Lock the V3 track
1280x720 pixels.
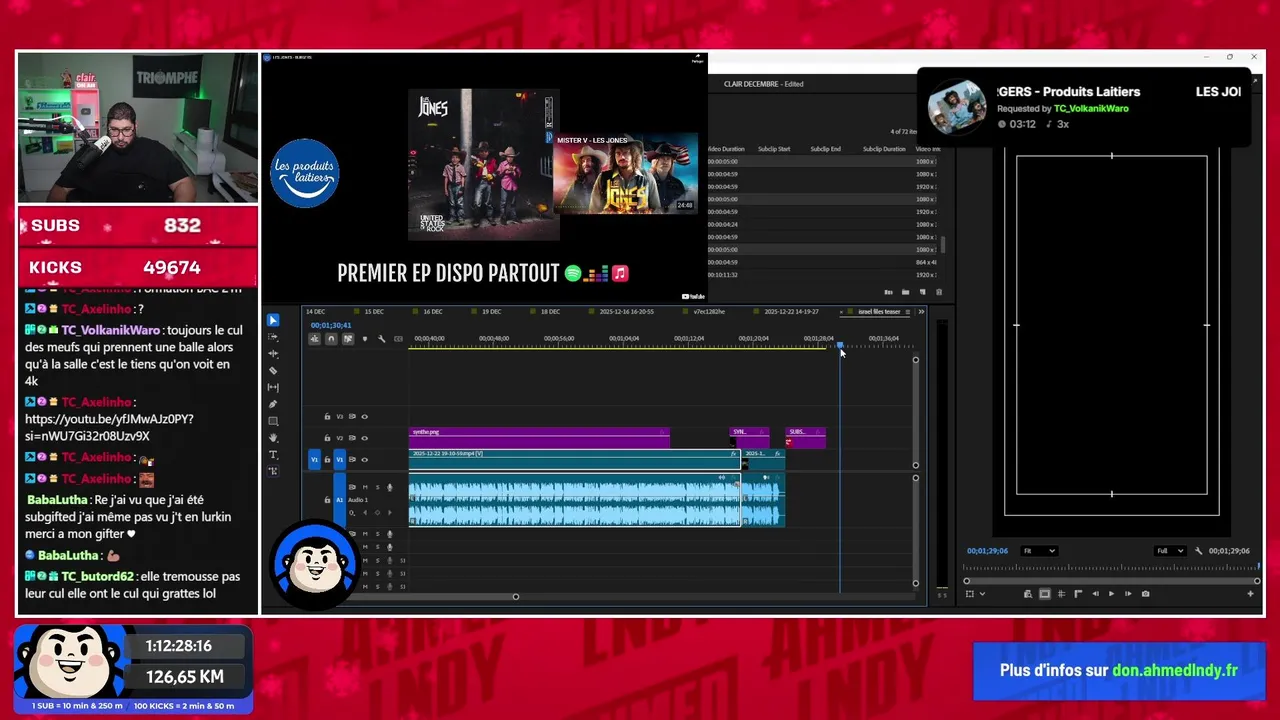[327, 417]
